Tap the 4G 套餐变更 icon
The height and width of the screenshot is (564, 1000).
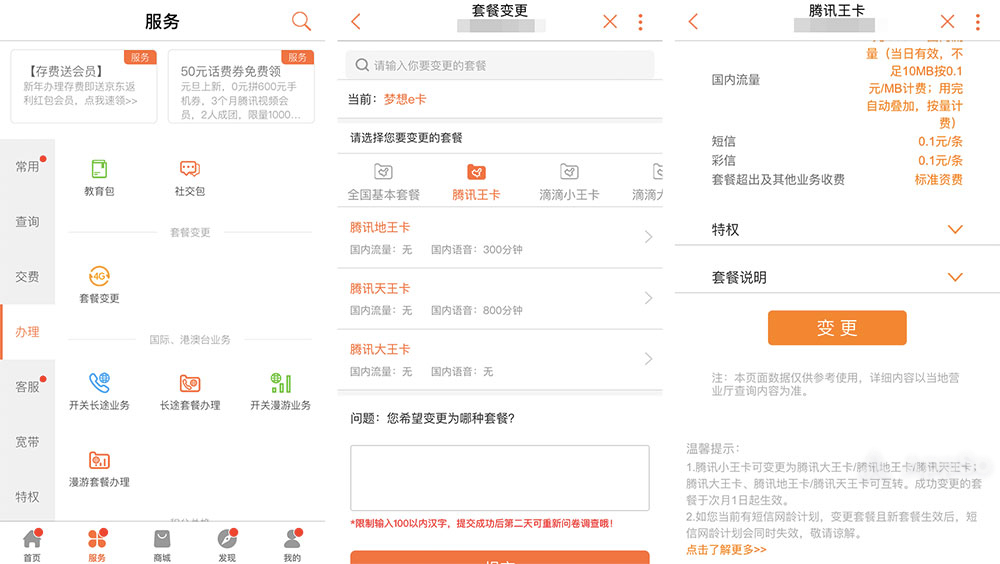[x=99, y=276]
